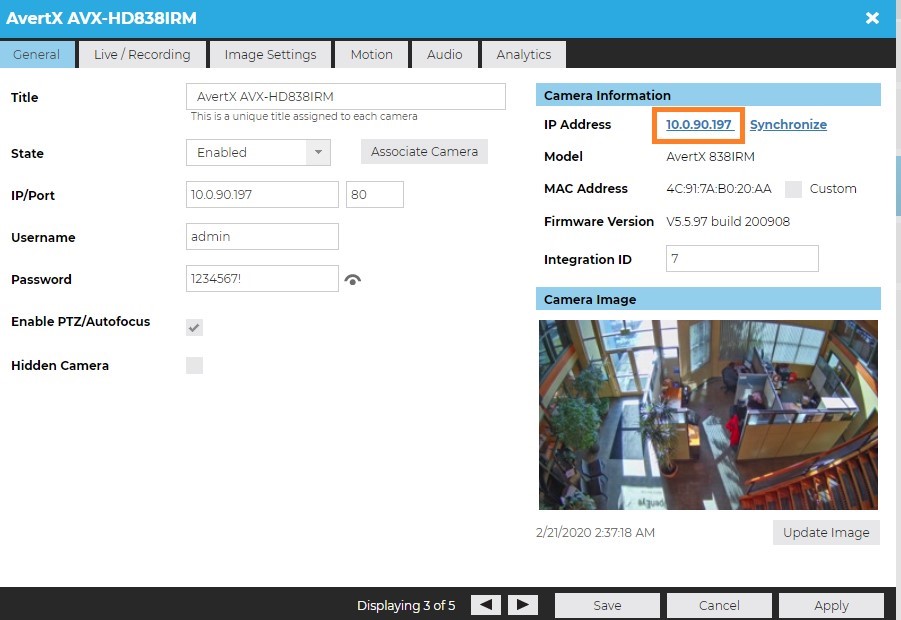Open the 10.0.90.197 IP address link
Image resolution: width=901 pixels, height=620 pixels.
pyautogui.click(x=699, y=125)
